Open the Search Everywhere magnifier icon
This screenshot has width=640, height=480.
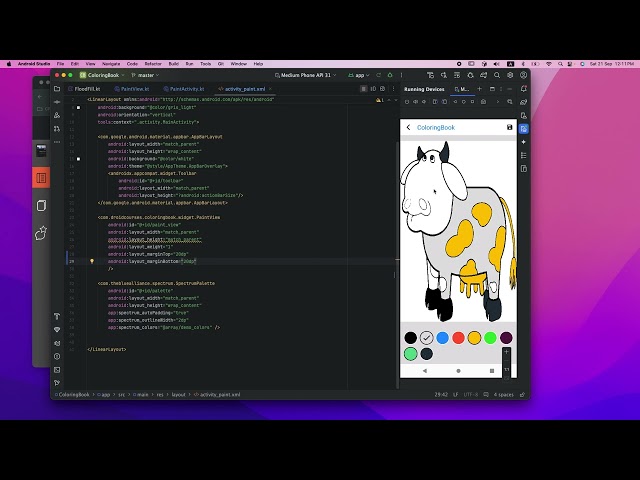click(497, 75)
